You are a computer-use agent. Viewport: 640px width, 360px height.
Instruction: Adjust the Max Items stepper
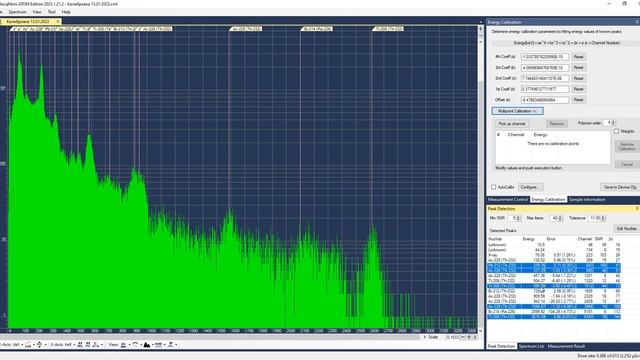tap(560, 218)
